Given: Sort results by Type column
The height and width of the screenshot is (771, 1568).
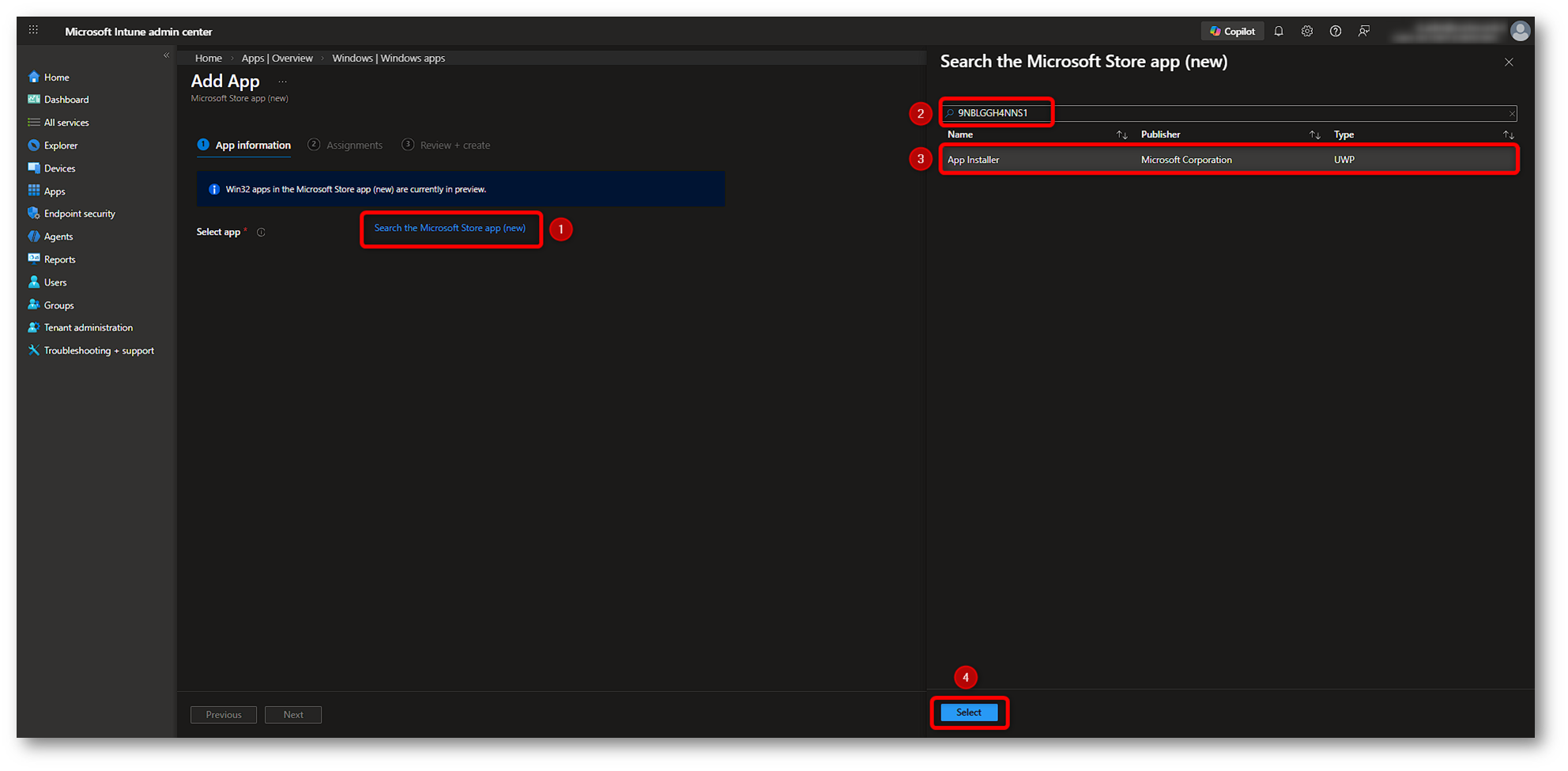Looking at the screenshot, I should 1508,135.
